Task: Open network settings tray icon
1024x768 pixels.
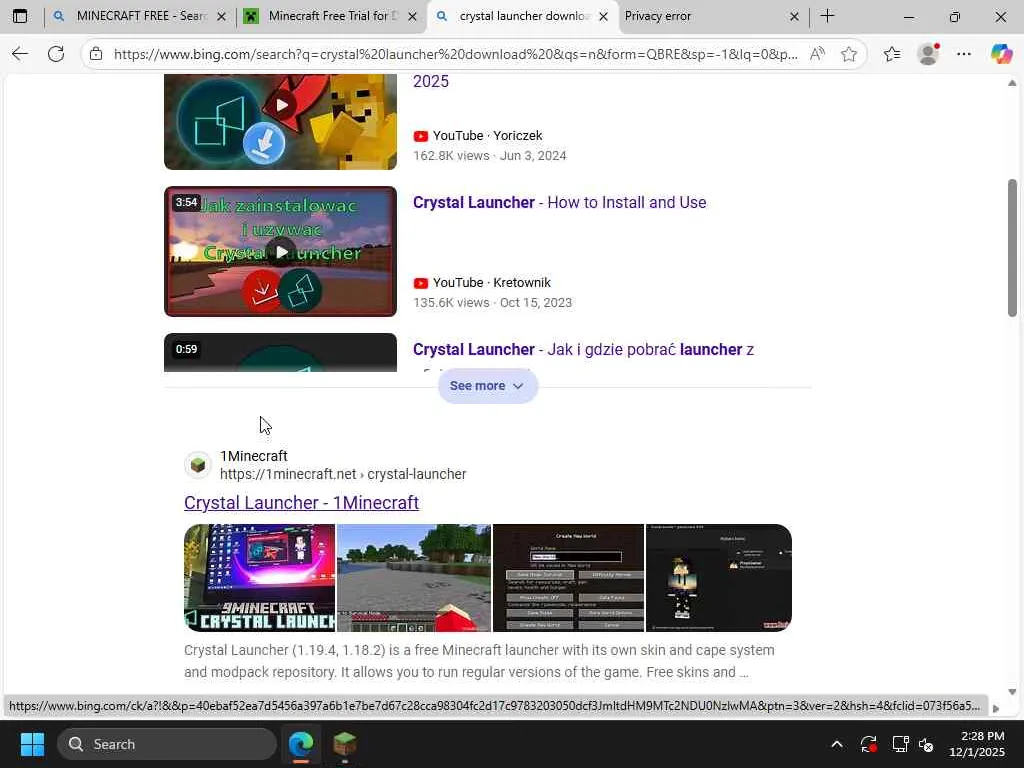Action: (901, 744)
